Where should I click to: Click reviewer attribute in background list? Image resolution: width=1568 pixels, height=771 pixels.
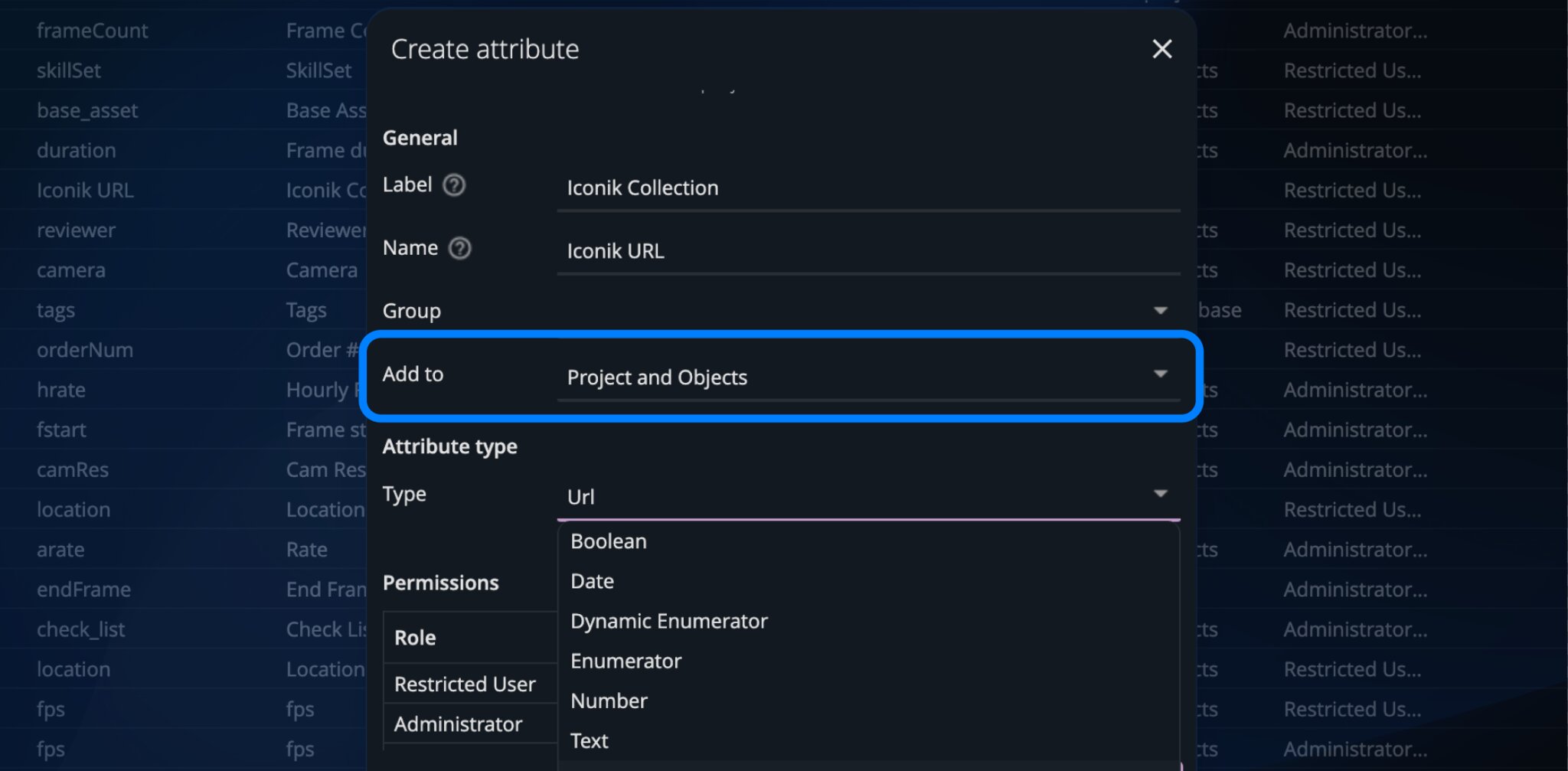76,230
